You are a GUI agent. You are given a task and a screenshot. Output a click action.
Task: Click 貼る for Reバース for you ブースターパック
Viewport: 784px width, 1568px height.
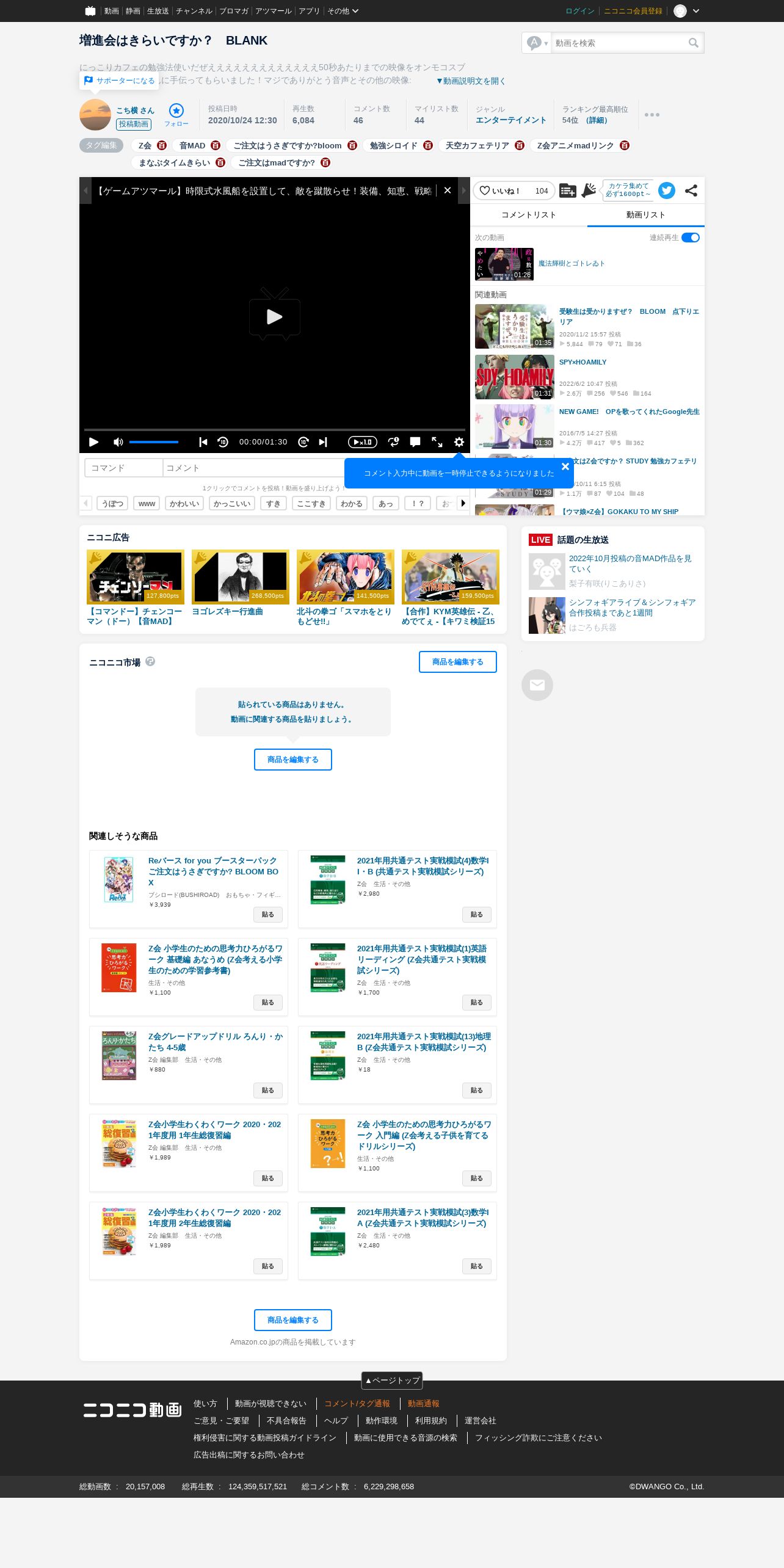pos(268,915)
